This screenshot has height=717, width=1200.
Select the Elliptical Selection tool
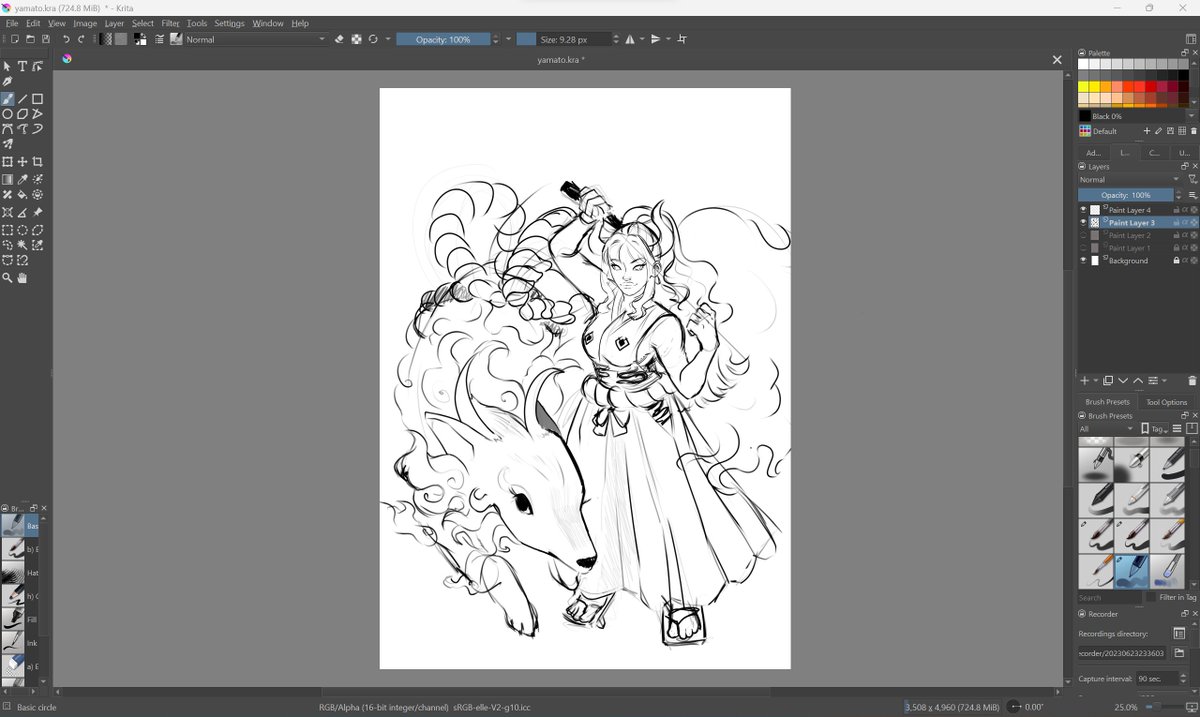click(x=22, y=229)
